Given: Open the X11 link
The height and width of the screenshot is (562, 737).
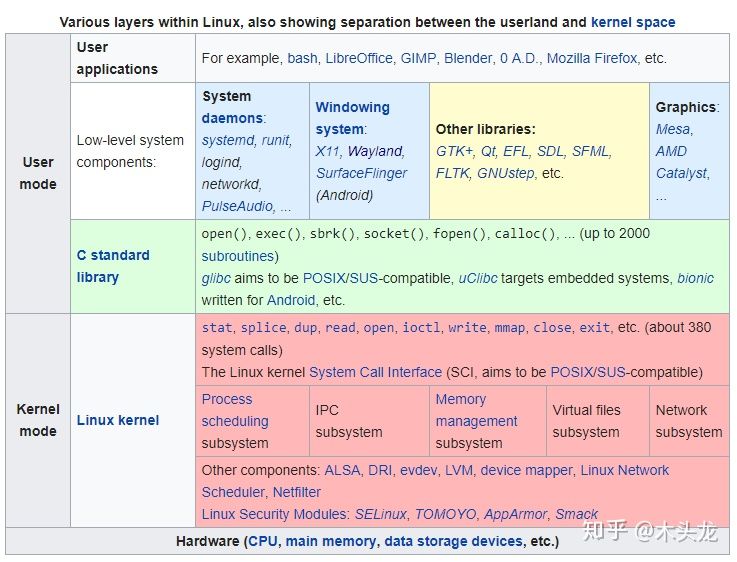Looking at the screenshot, I should [x=327, y=151].
